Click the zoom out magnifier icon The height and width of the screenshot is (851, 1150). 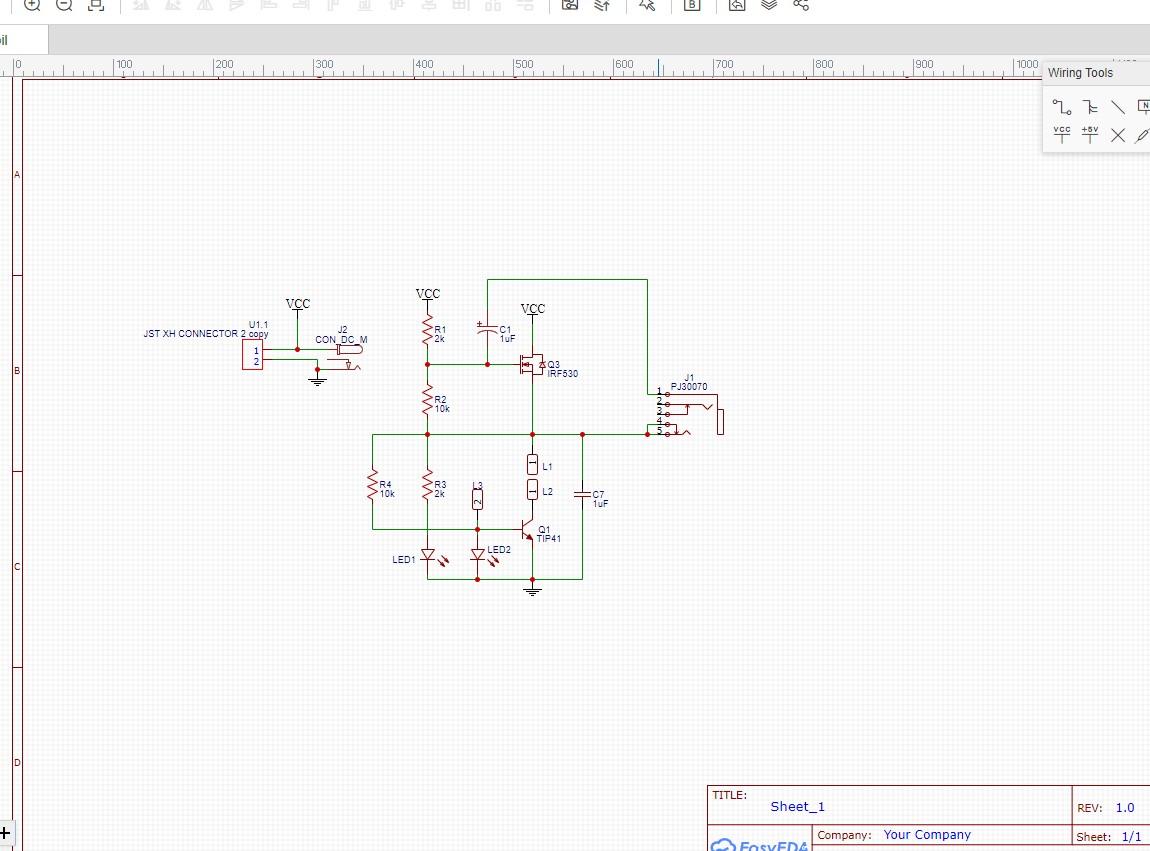tap(64, 5)
